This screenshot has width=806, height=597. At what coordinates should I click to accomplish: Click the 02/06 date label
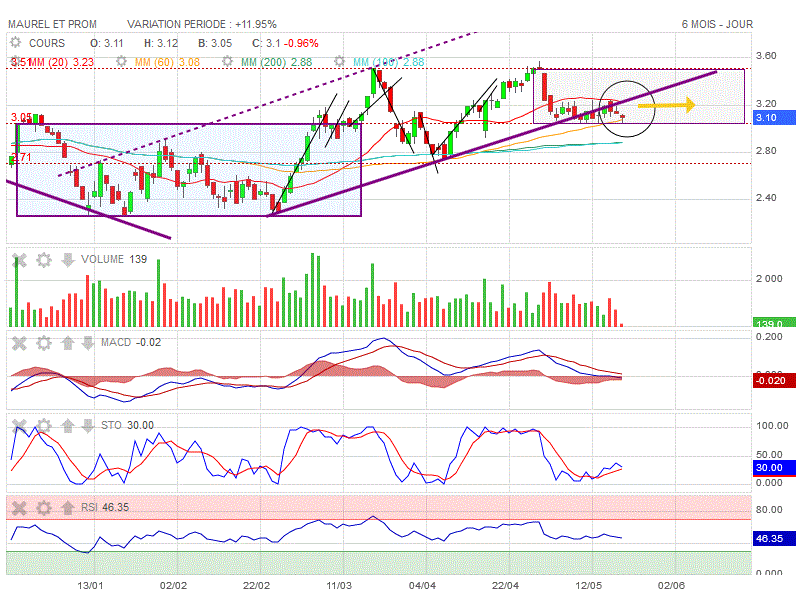click(671, 585)
